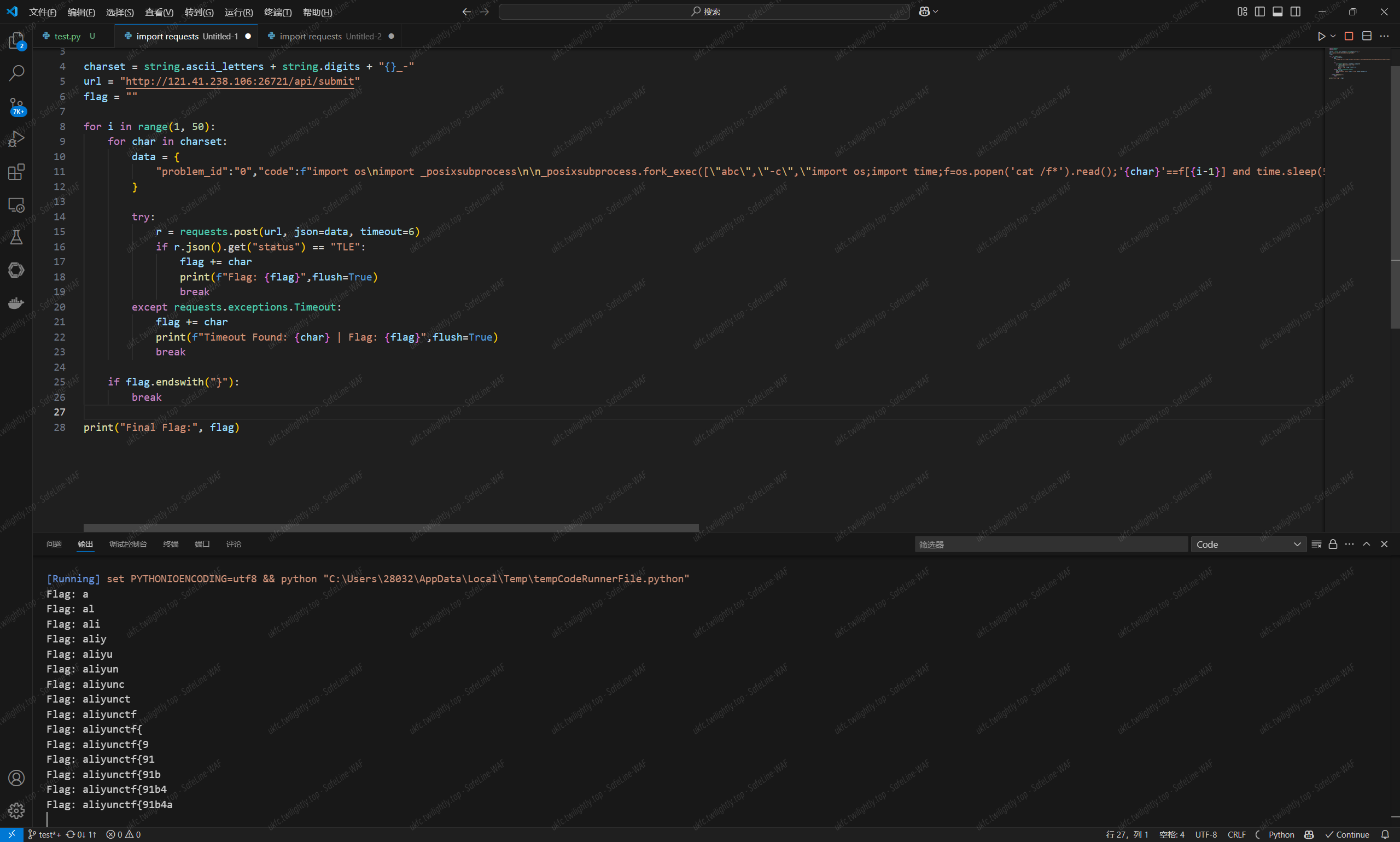1400x842 pixels.
Task: Open the Testing flask view
Action: (x=16, y=237)
